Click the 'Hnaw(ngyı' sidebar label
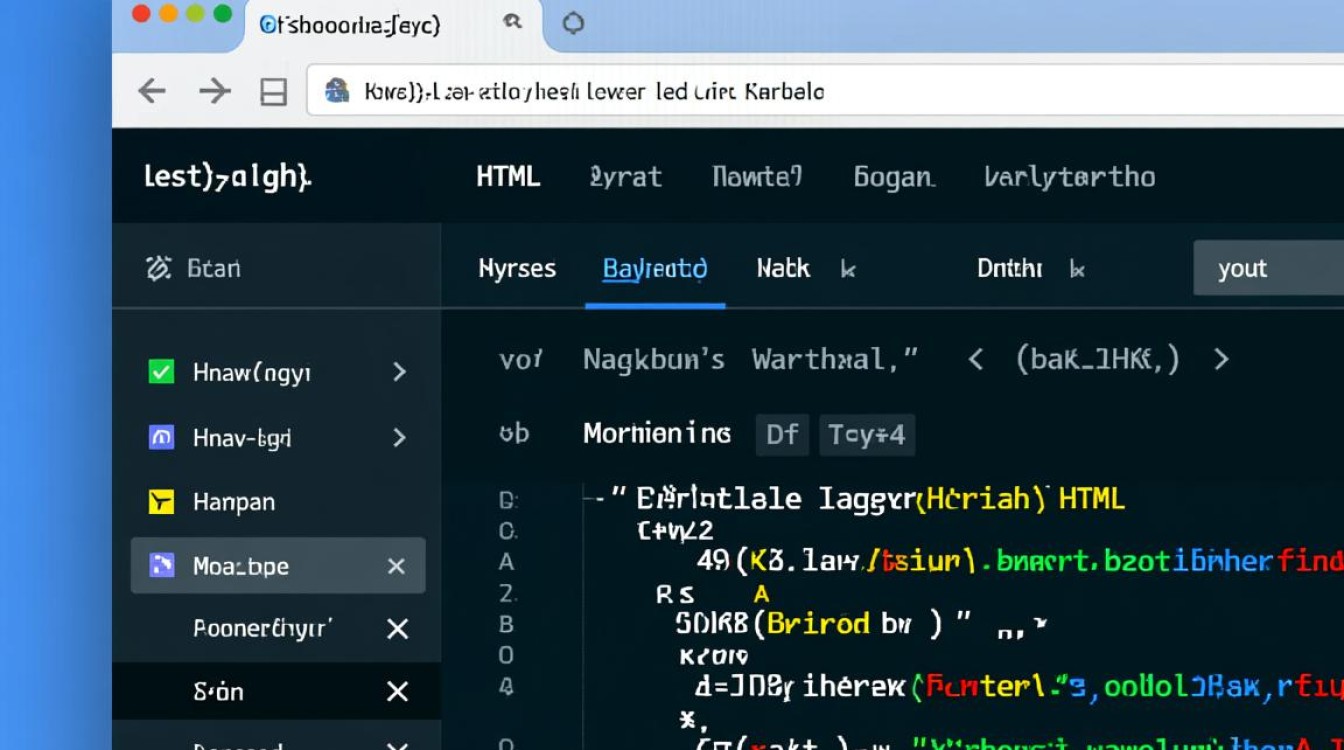Screen dimensions: 1344x750 (252, 372)
